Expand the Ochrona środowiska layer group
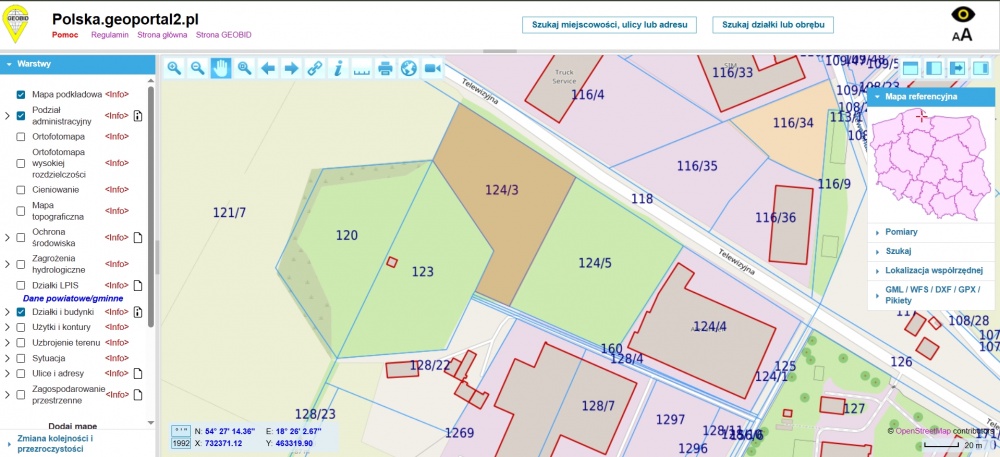 pos(7,238)
